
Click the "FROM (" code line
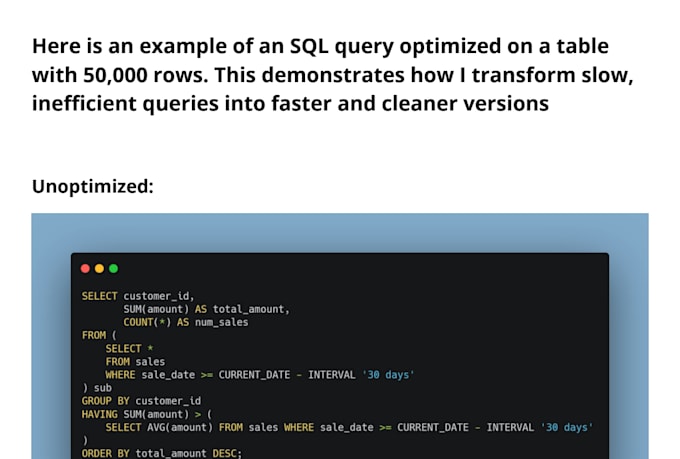pos(99,335)
